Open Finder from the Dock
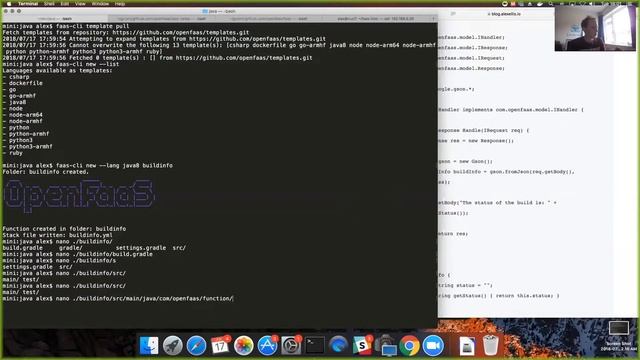Screen dimensions: 640x360 (x=149, y=346)
